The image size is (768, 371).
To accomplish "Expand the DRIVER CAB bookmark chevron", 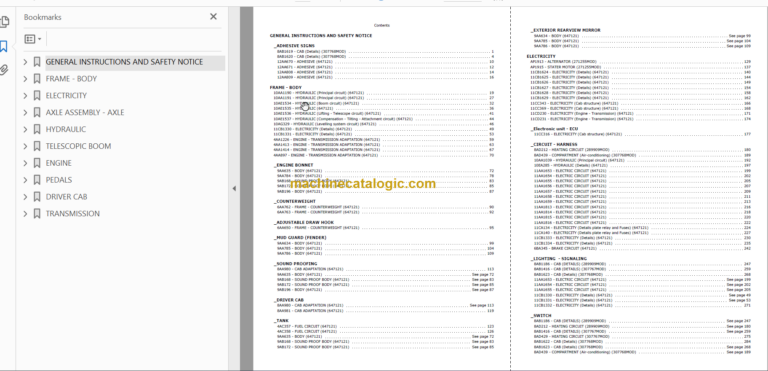I will coord(25,197).
